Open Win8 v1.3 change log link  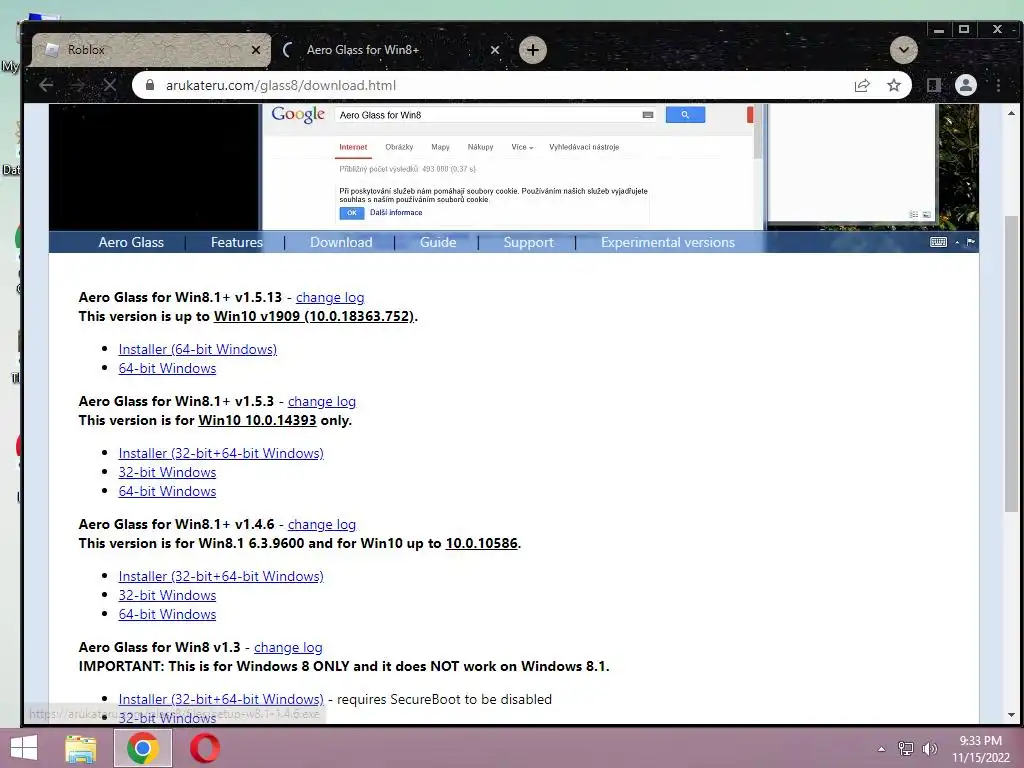tap(288, 647)
